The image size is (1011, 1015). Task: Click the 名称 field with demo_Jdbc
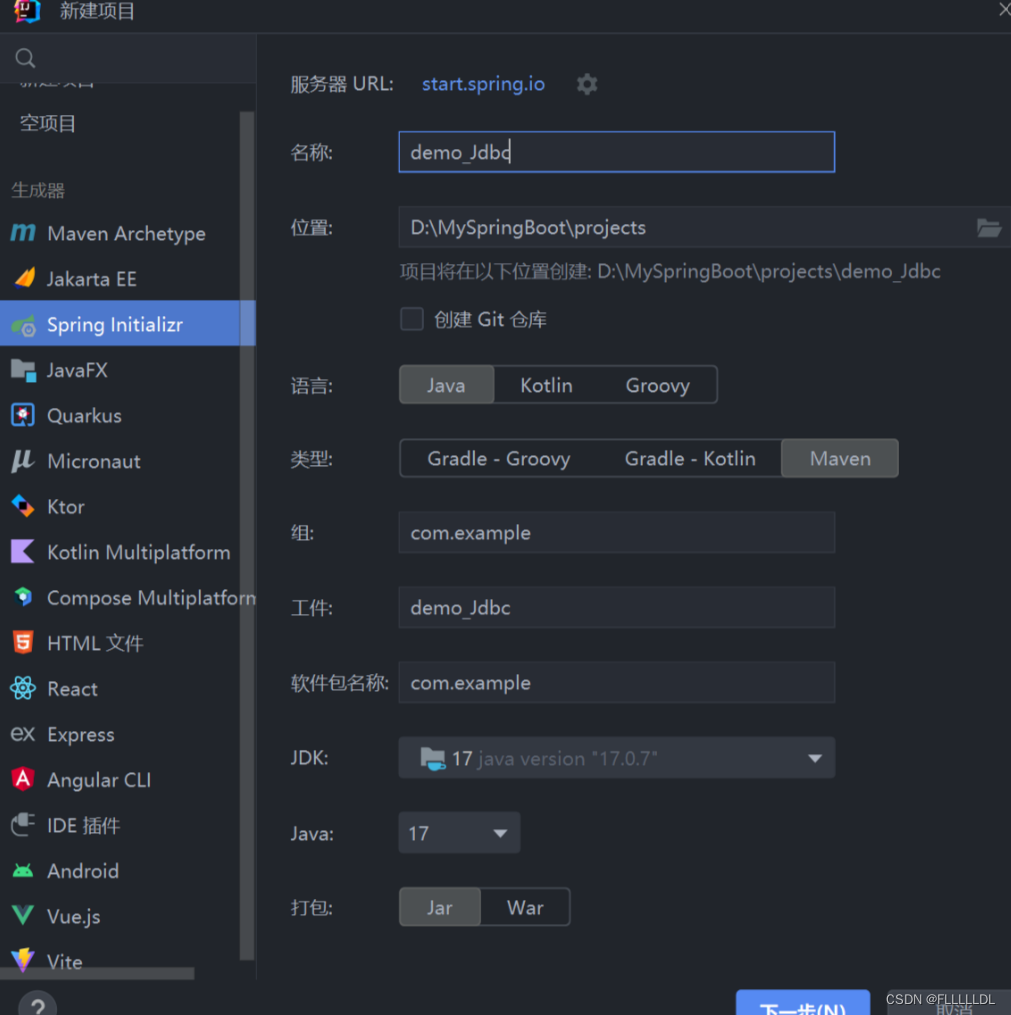(617, 152)
